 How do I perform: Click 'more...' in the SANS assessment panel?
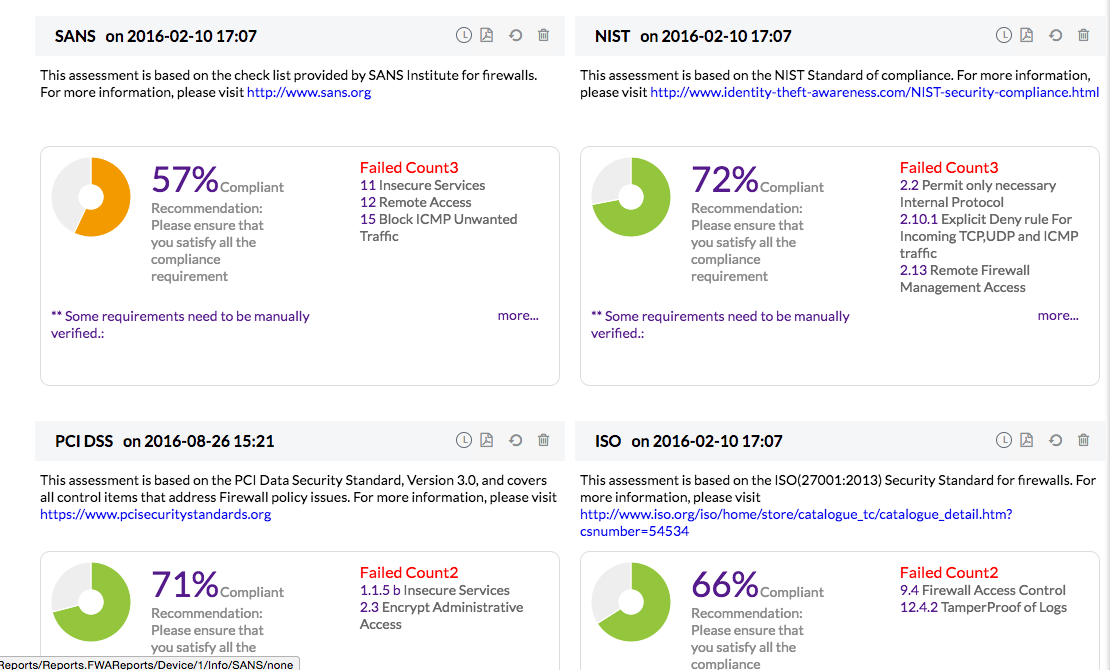click(x=518, y=315)
